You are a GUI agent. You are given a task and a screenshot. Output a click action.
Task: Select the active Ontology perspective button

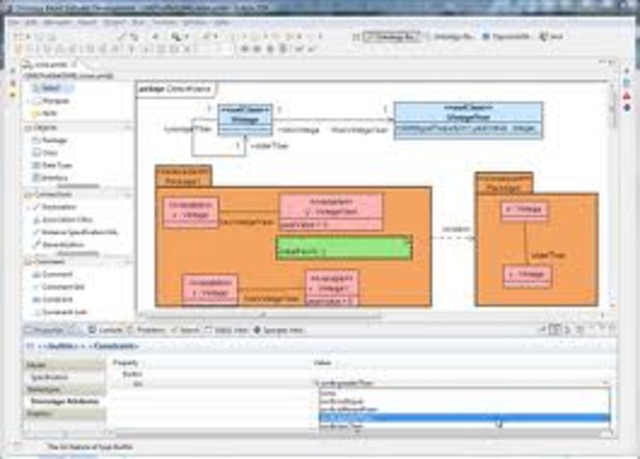click(390, 37)
